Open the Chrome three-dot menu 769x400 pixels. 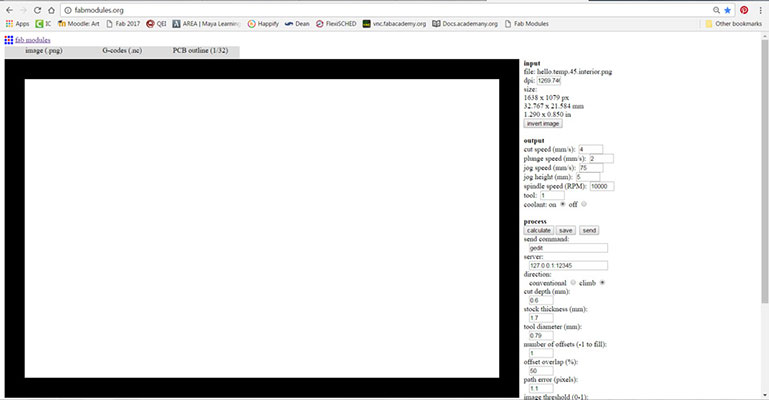tap(760, 10)
